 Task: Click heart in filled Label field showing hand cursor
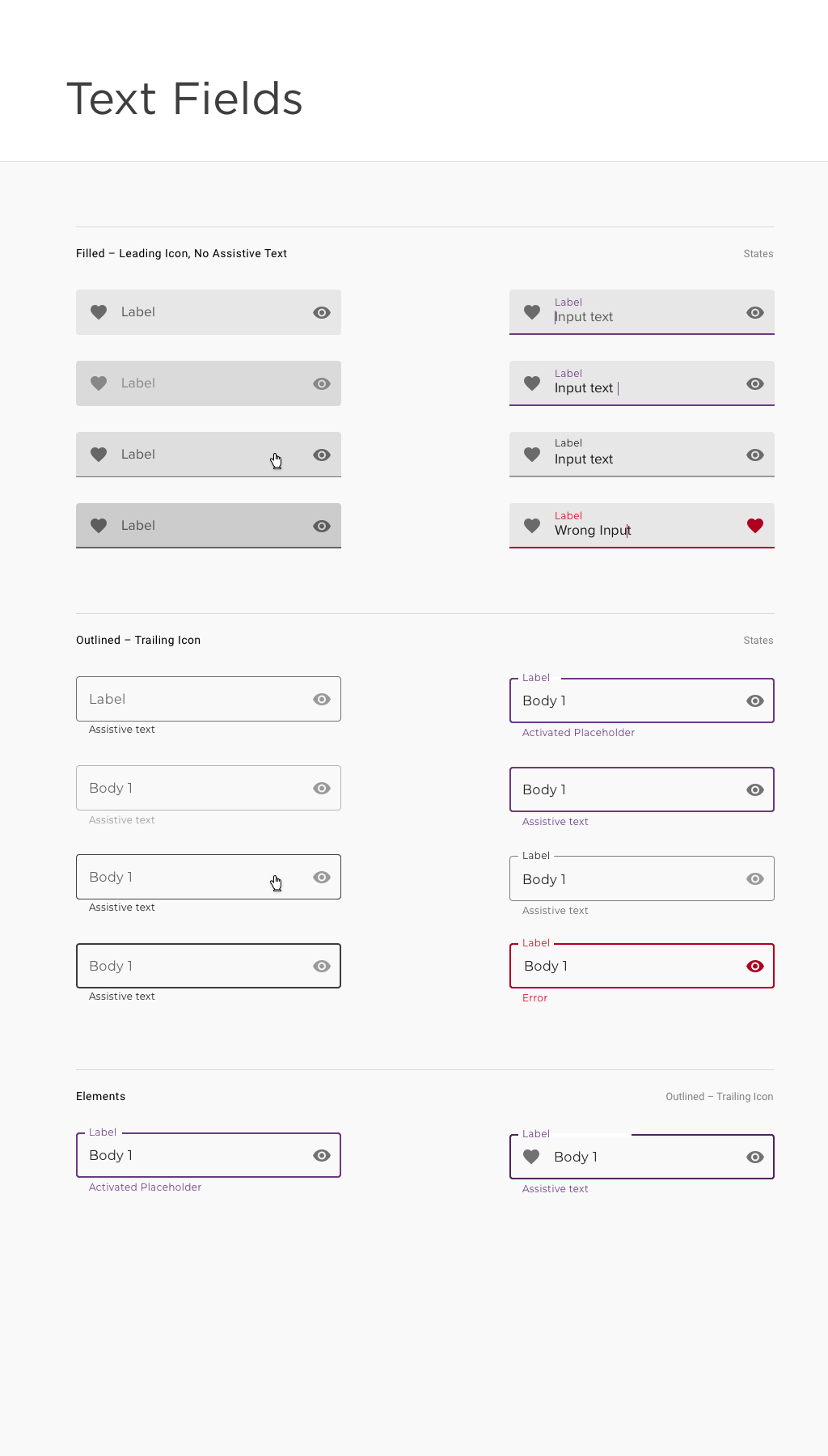tap(99, 455)
